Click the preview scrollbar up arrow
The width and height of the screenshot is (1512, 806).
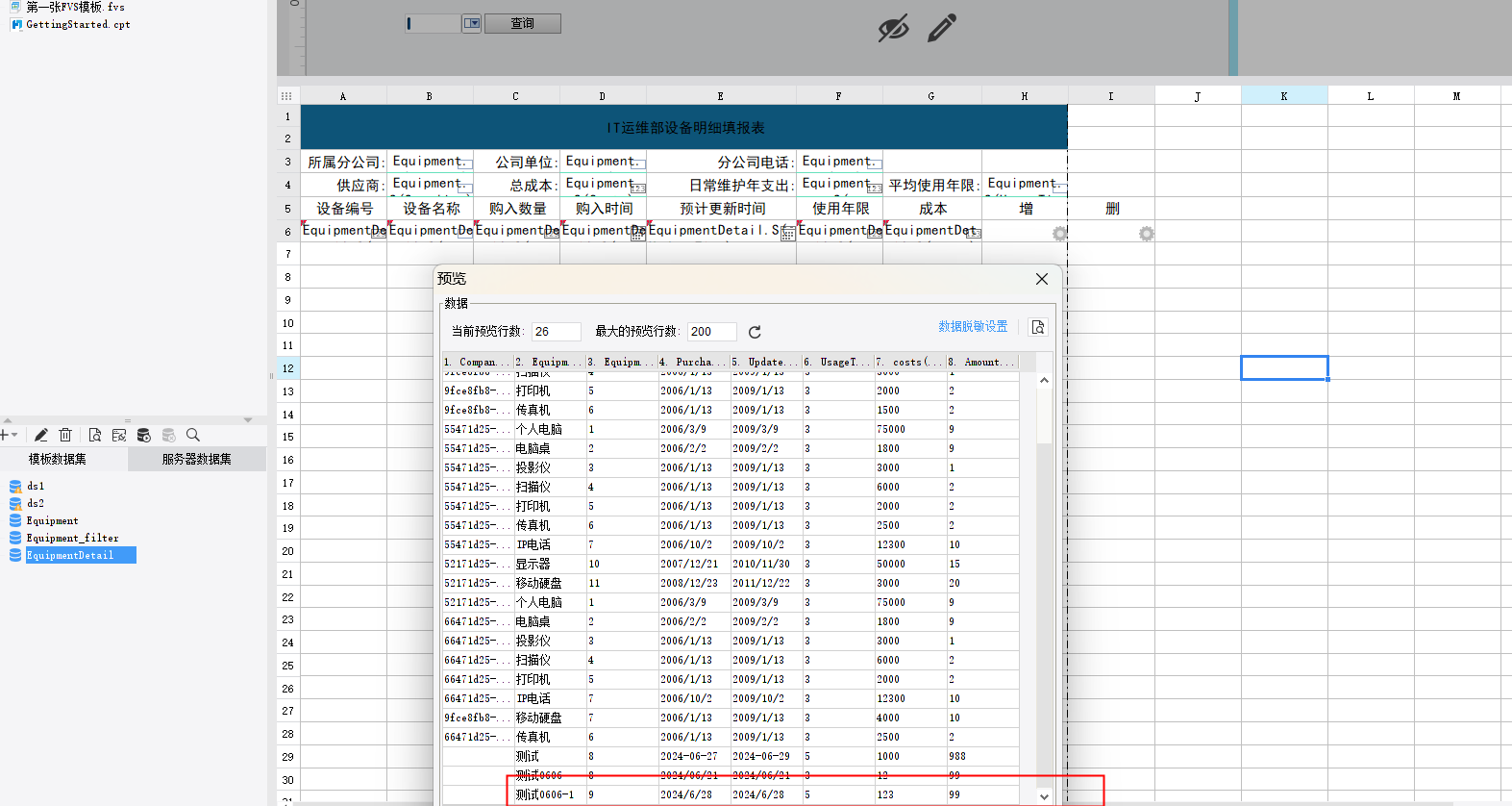1045,381
